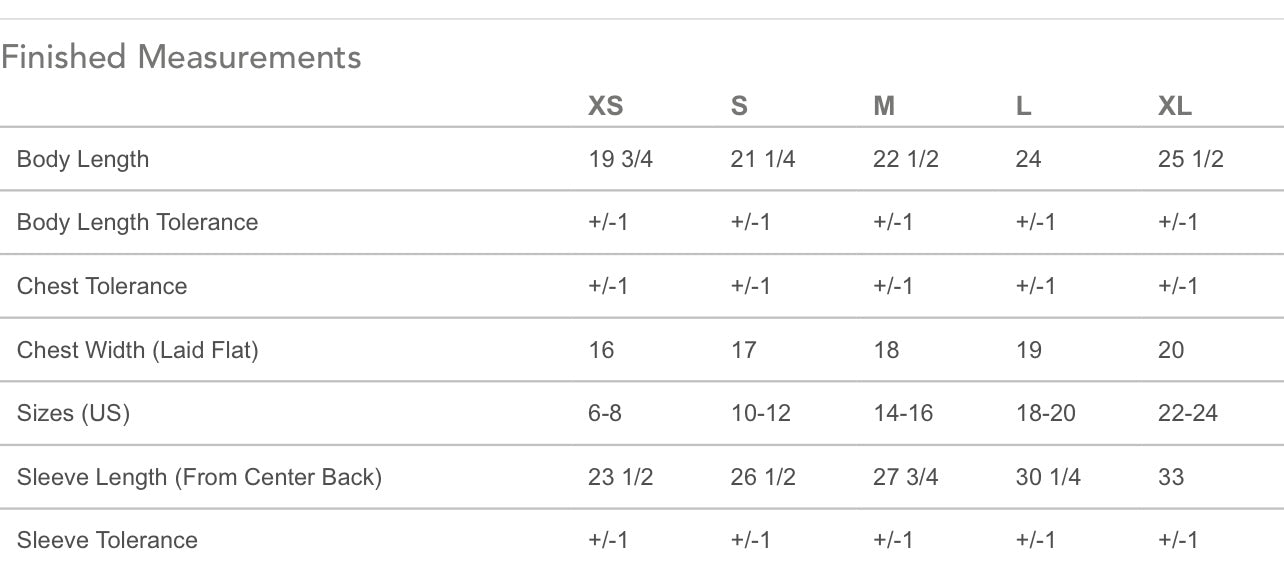The width and height of the screenshot is (1284, 585).
Task: Select the Chest Tolerance row label
Action: 102,286
